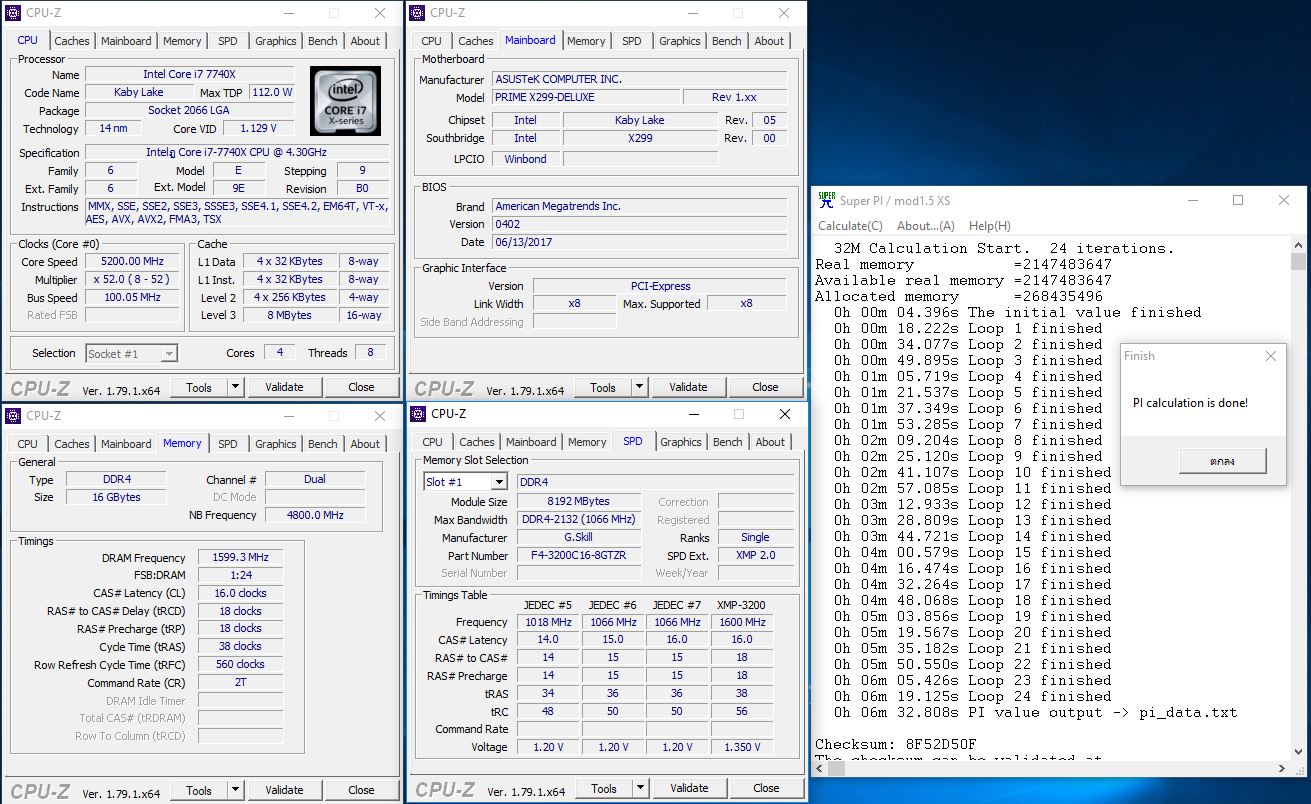
Task: Click the Super PI title bar icon
Action: (826, 200)
